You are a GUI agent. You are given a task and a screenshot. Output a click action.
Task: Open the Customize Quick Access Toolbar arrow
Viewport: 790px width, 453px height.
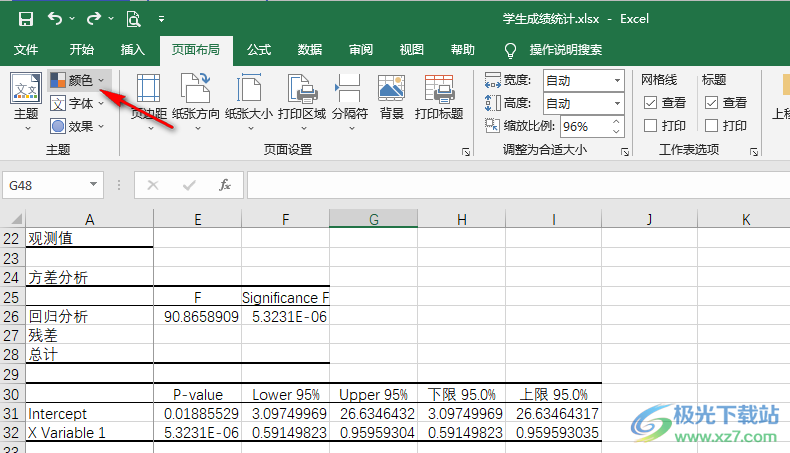[x=161, y=19]
